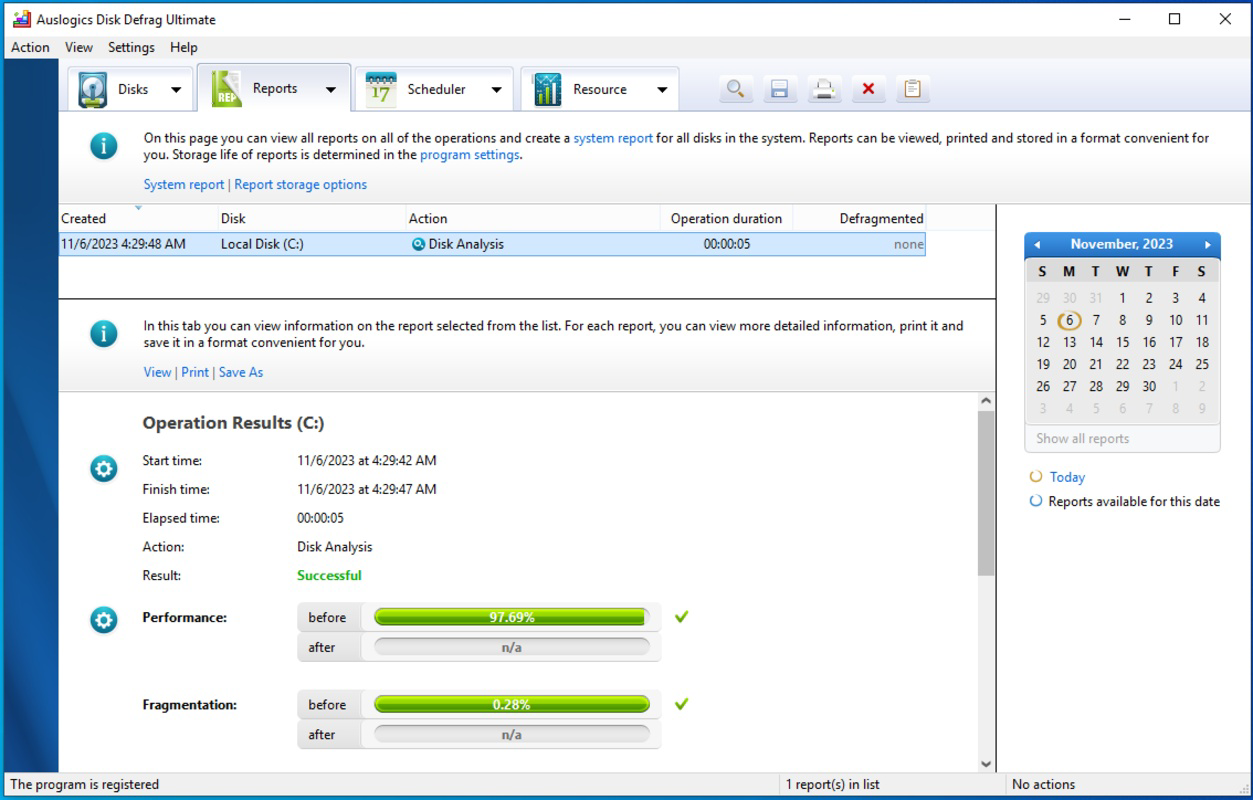Open the Help menu
The width and height of the screenshot is (1253, 800).
click(x=184, y=47)
